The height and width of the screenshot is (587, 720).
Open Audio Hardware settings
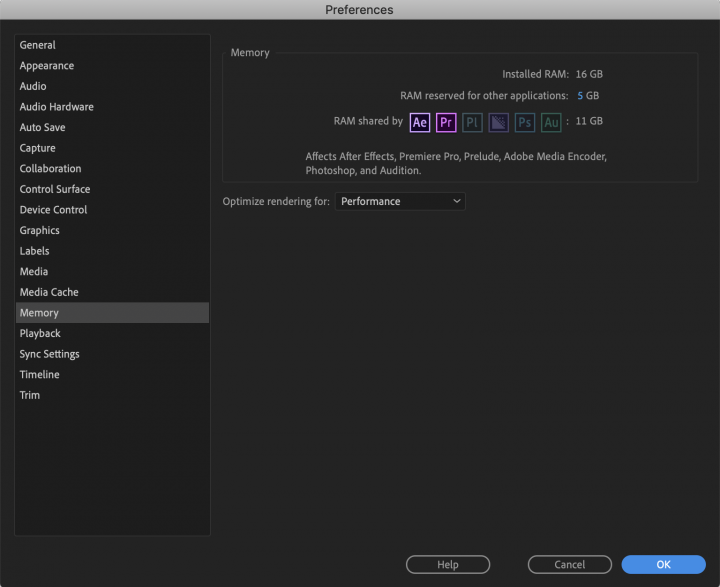tap(112, 107)
